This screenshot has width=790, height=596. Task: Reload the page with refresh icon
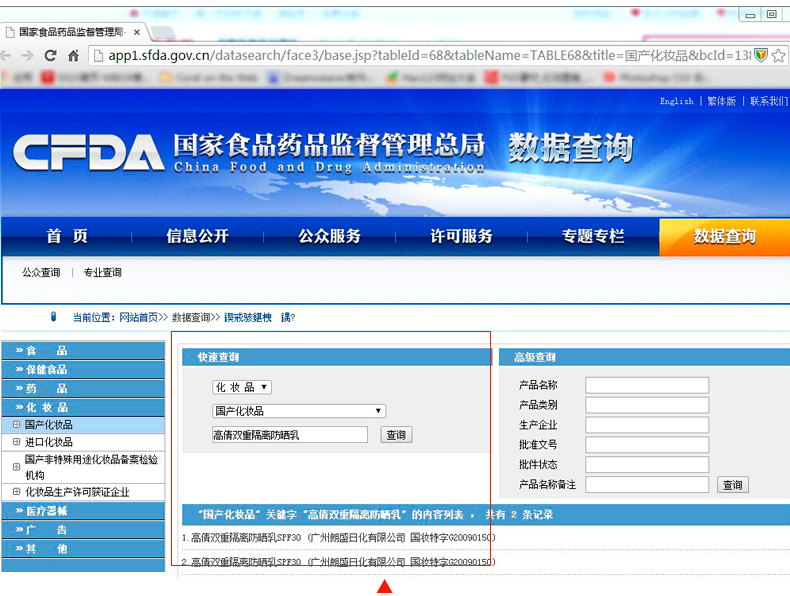tap(50, 55)
